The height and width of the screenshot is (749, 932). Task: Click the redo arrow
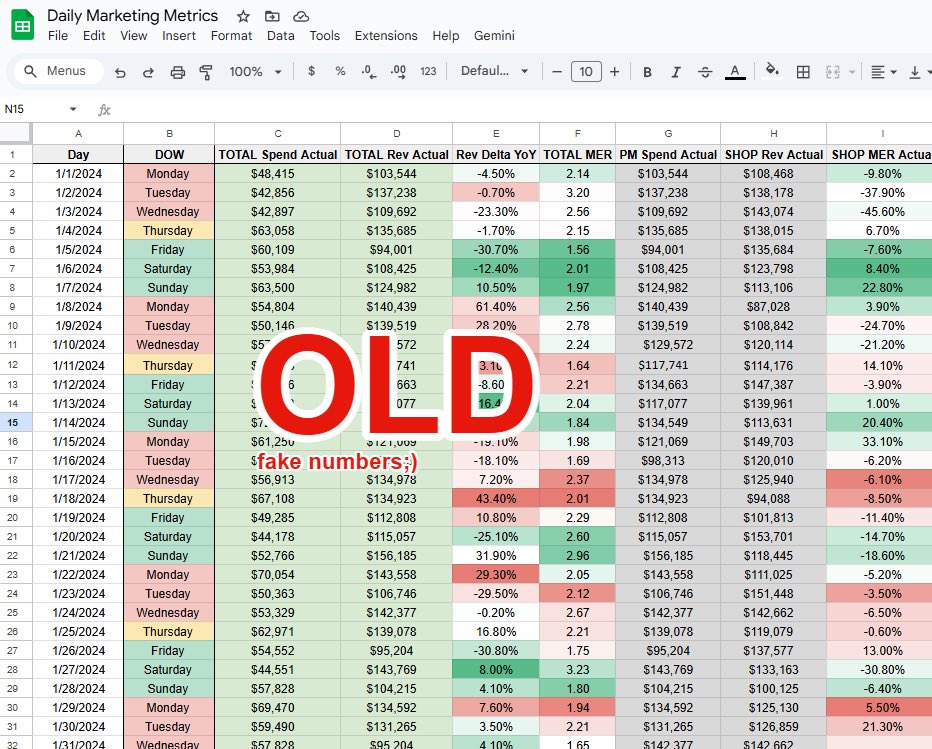(148, 72)
